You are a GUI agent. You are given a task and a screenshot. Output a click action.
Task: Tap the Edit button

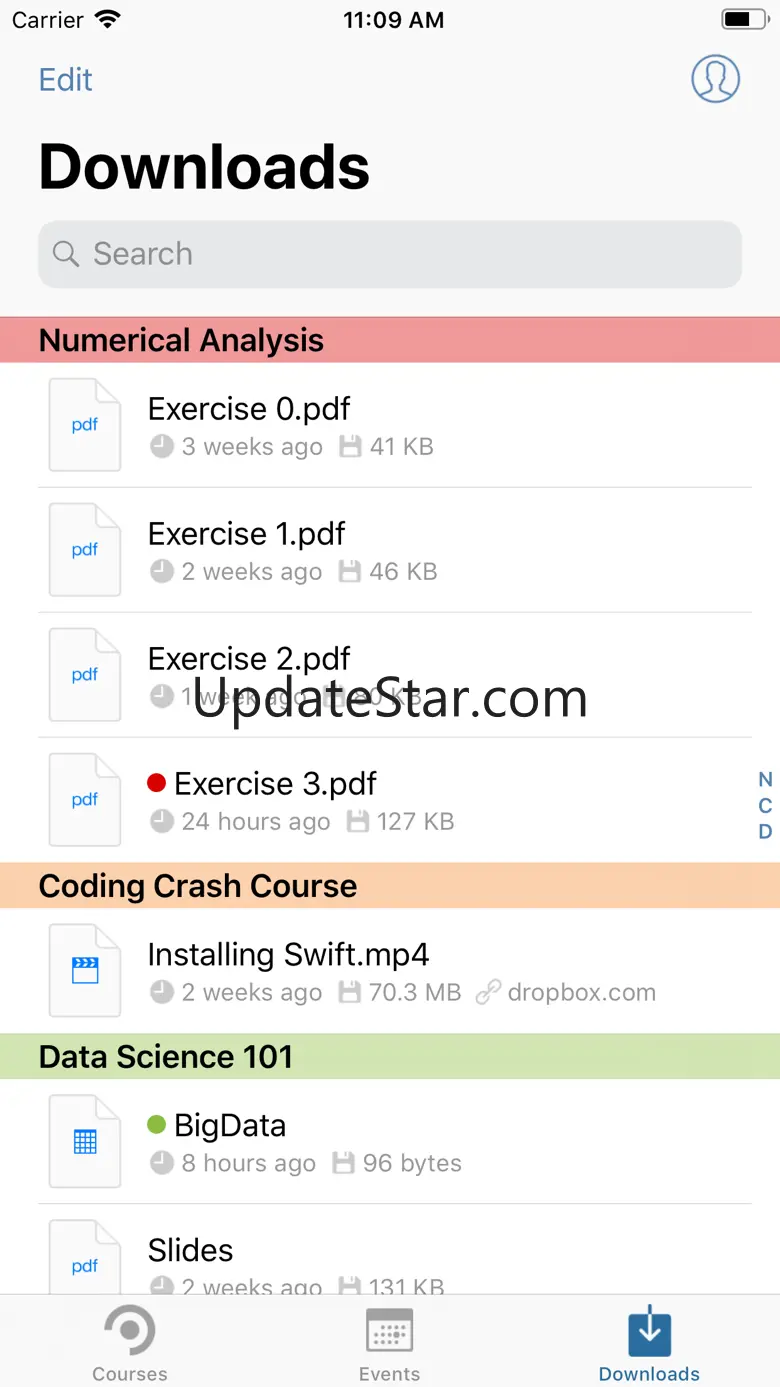pyautogui.click(x=66, y=80)
